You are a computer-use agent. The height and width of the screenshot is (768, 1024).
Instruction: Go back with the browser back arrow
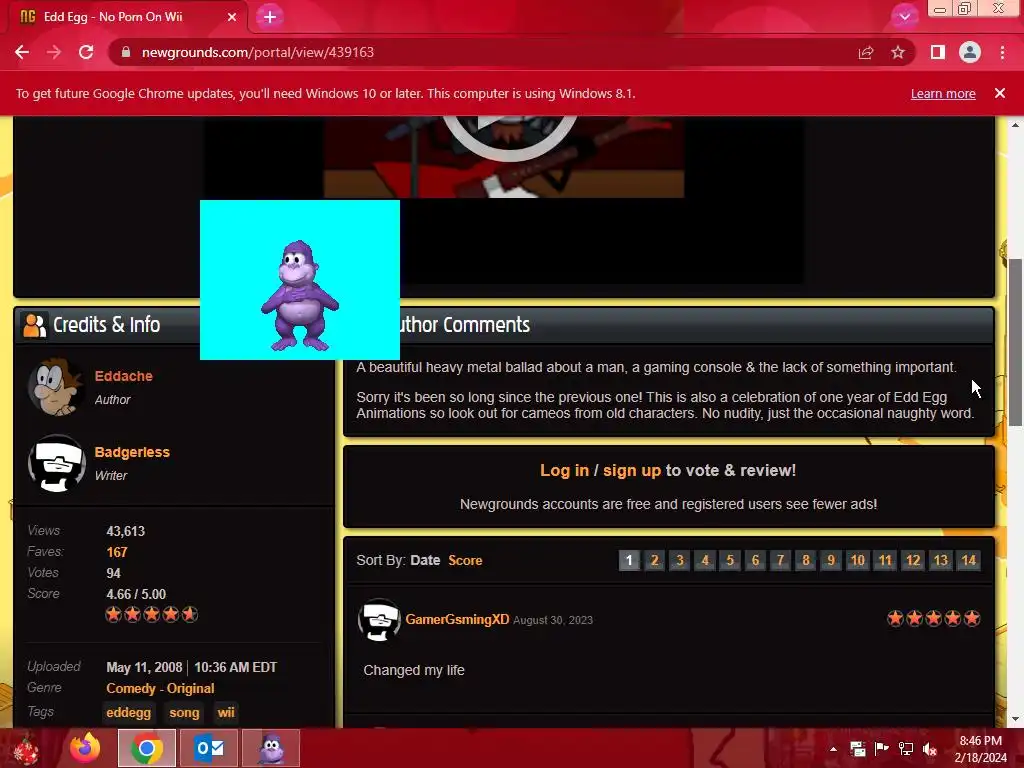pos(22,52)
